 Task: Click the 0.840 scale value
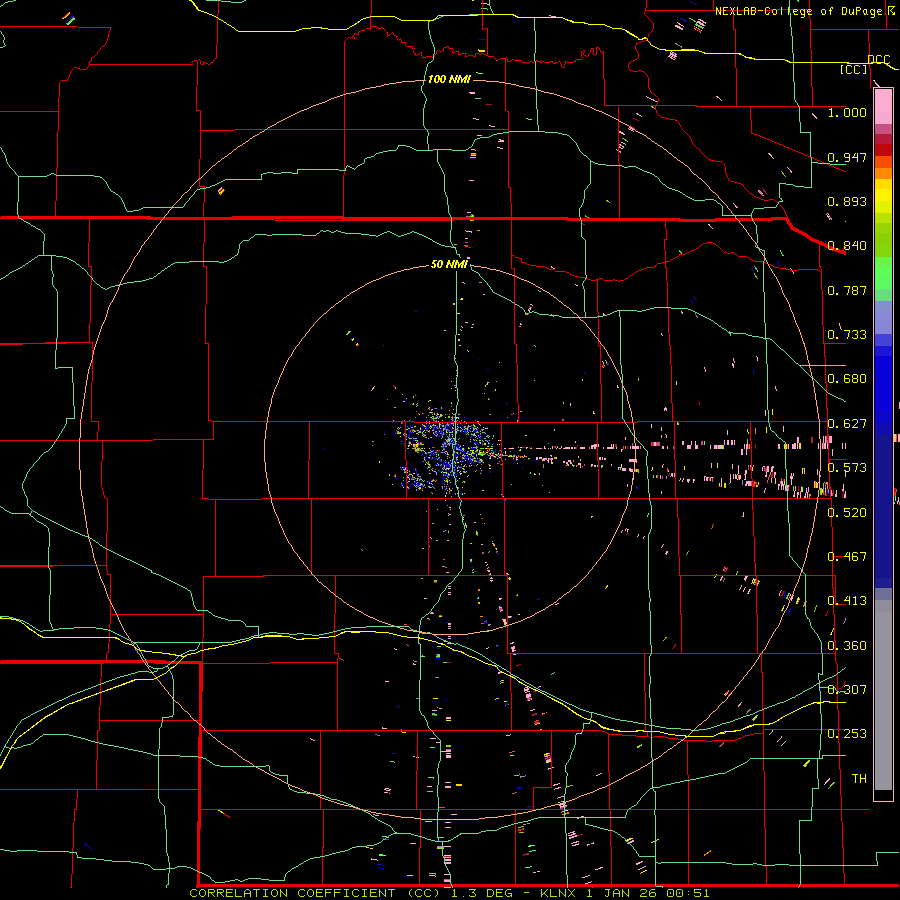coord(847,246)
